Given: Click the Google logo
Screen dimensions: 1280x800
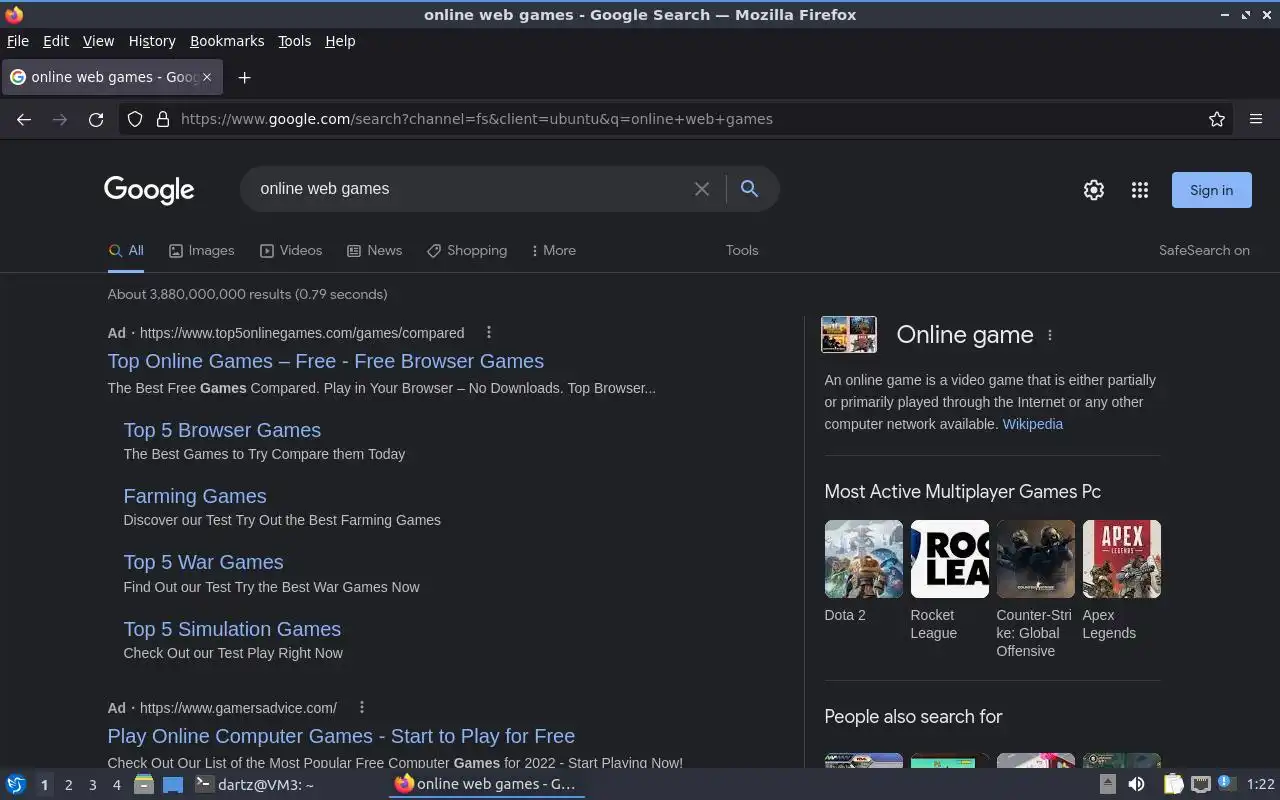Looking at the screenshot, I should (149, 190).
